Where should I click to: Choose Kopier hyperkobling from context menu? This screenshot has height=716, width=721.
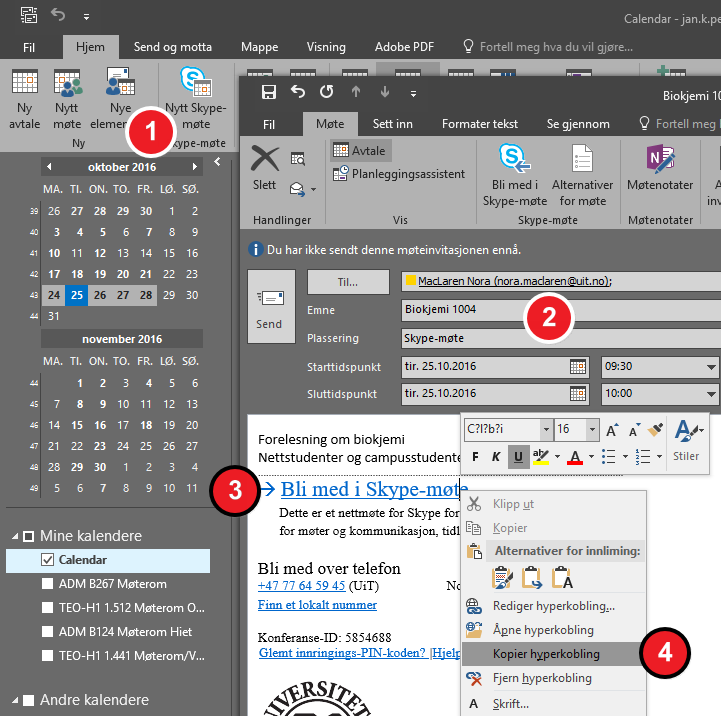546,654
